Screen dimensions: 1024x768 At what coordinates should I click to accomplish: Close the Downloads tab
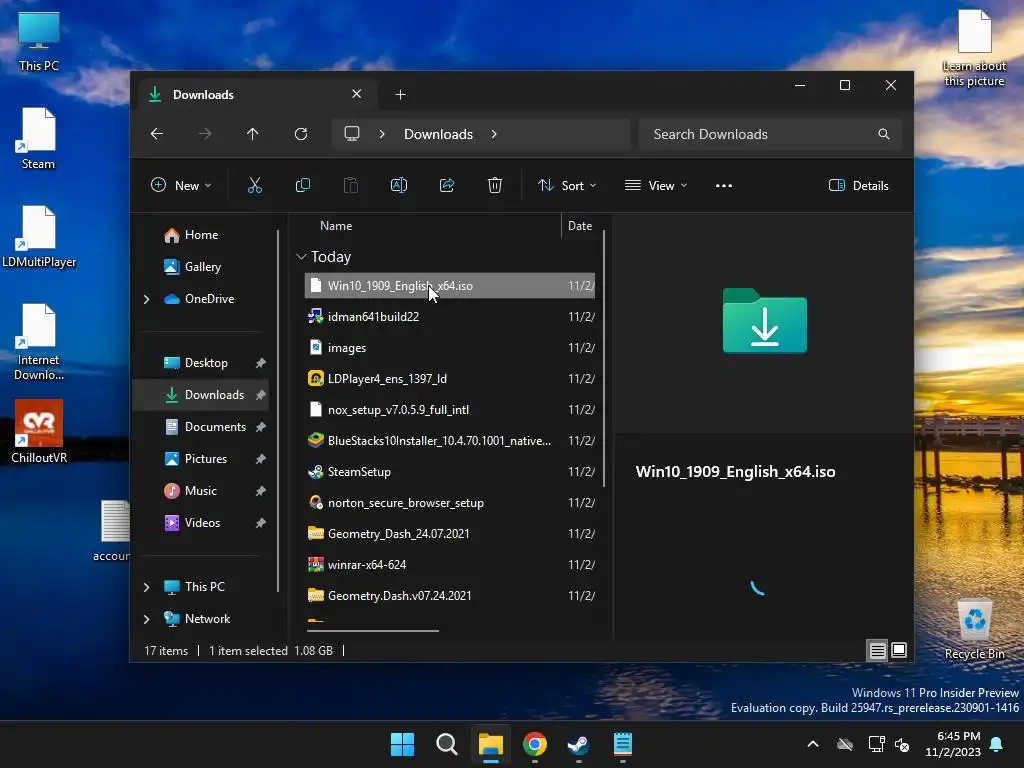tap(357, 94)
